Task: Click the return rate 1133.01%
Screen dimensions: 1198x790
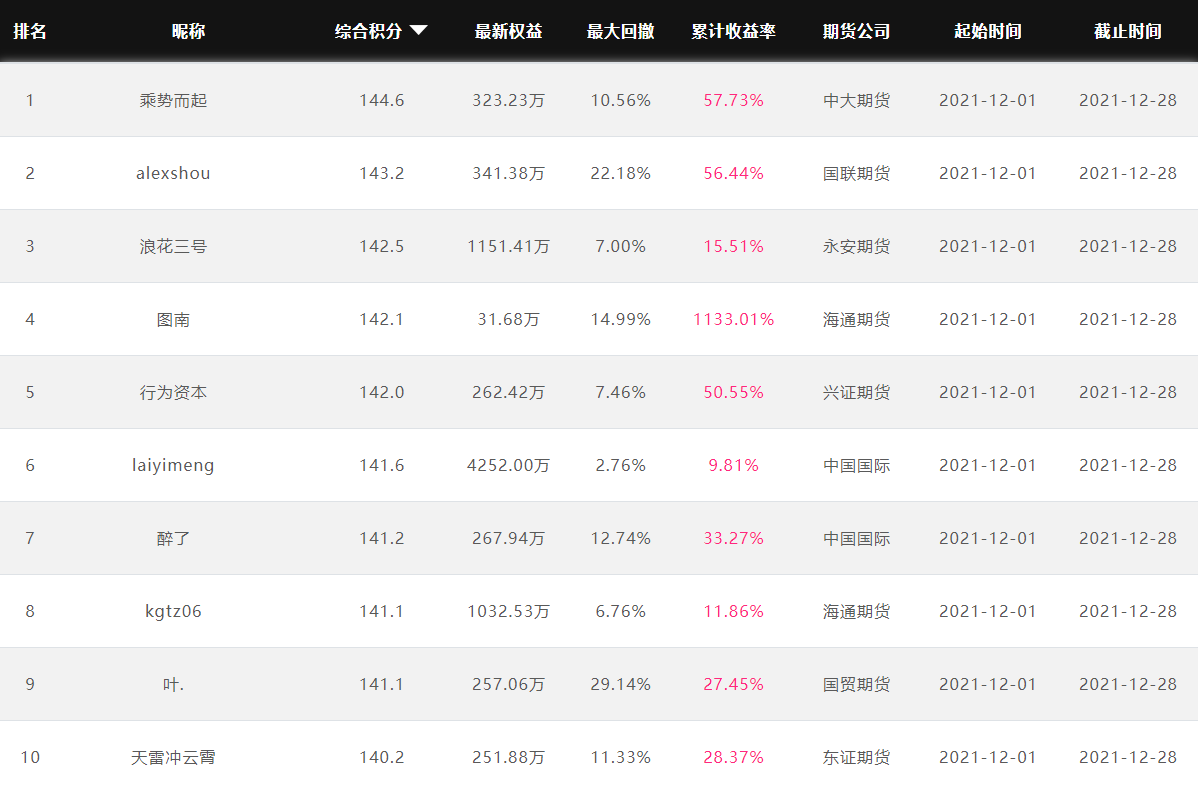Action: click(x=733, y=319)
